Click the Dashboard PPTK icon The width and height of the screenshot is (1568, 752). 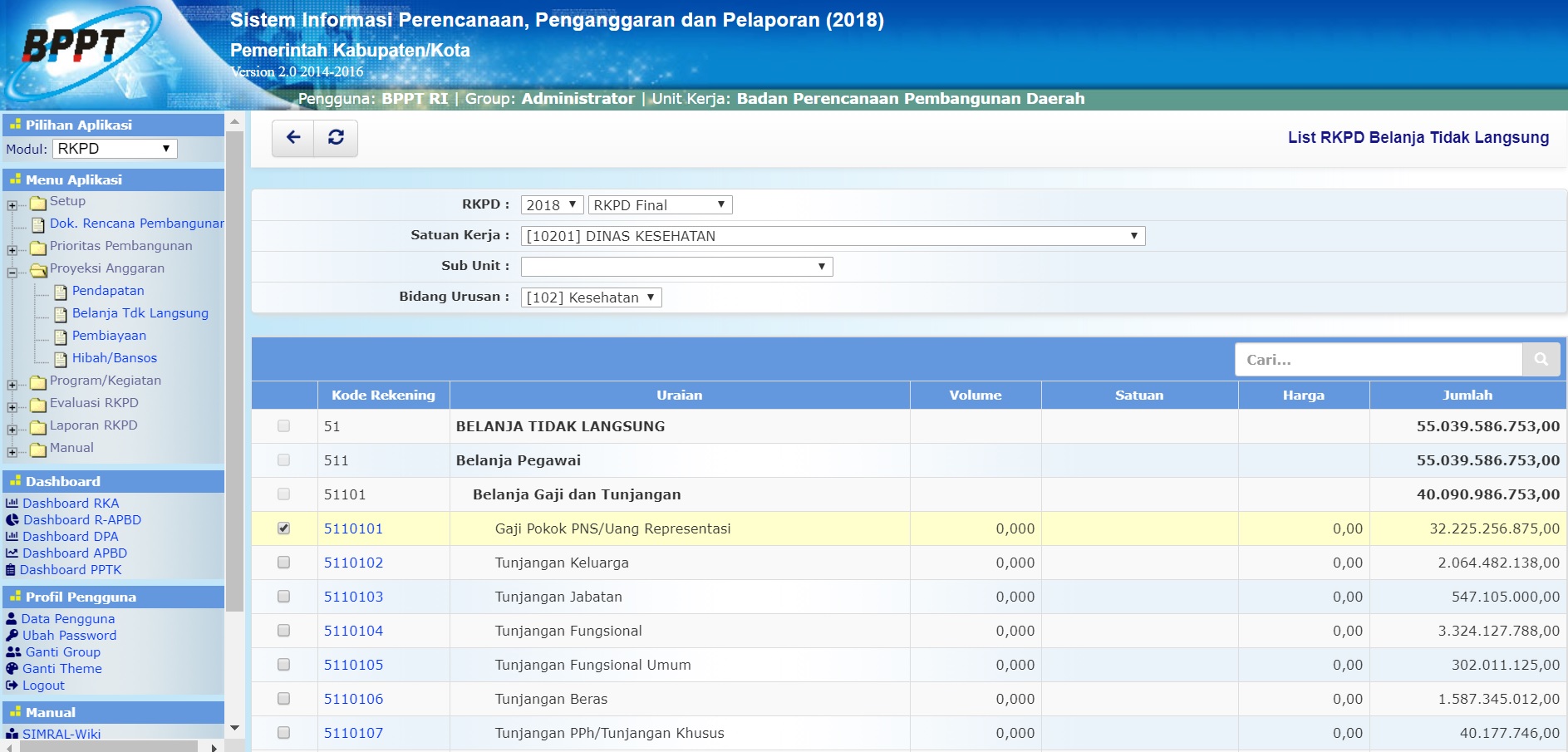click(x=13, y=569)
